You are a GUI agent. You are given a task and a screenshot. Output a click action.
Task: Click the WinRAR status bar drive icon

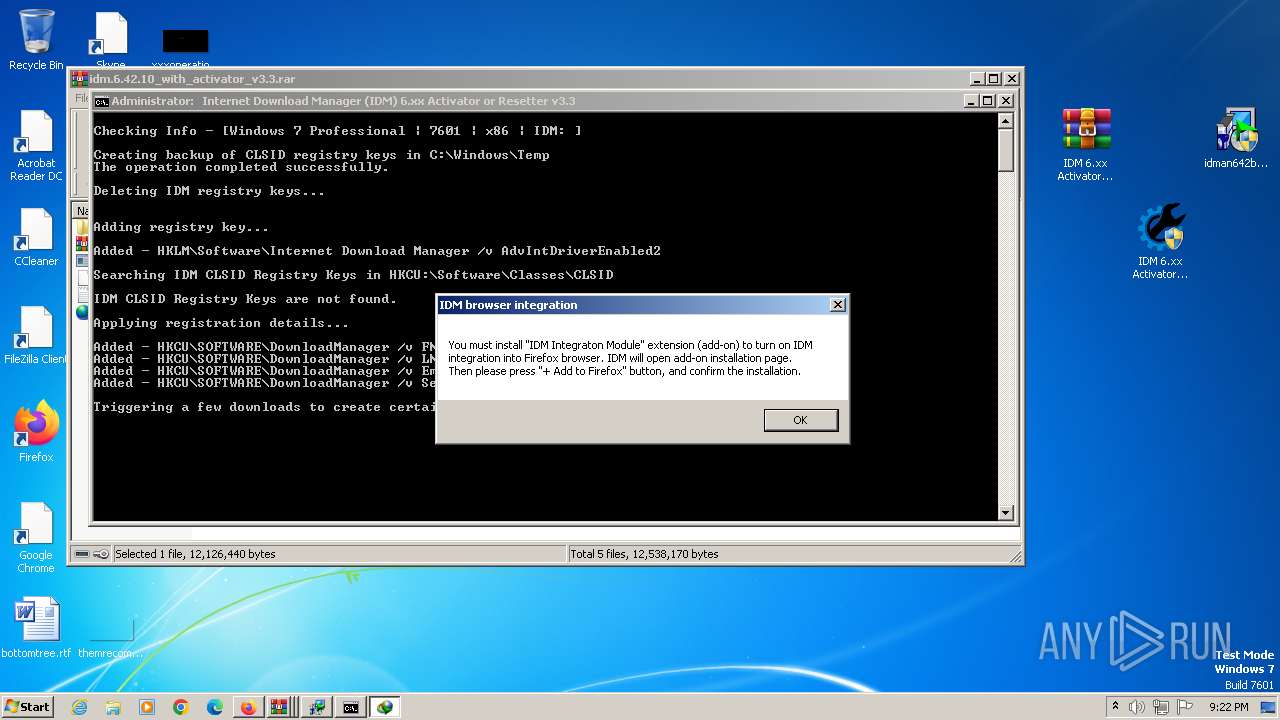click(83, 554)
